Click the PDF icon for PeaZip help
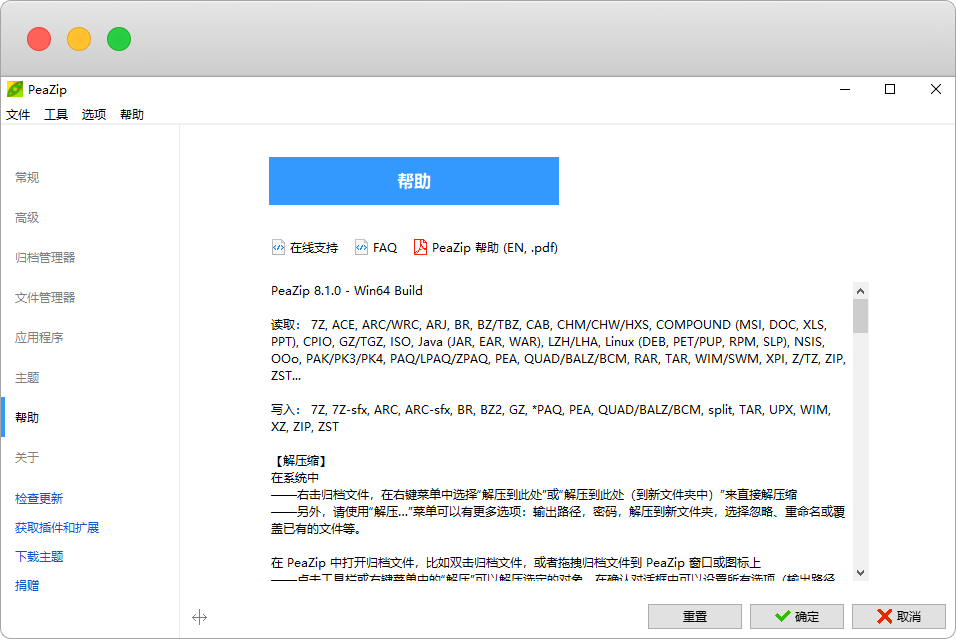Viewport: 956px width, 639px height. (420, 248)
